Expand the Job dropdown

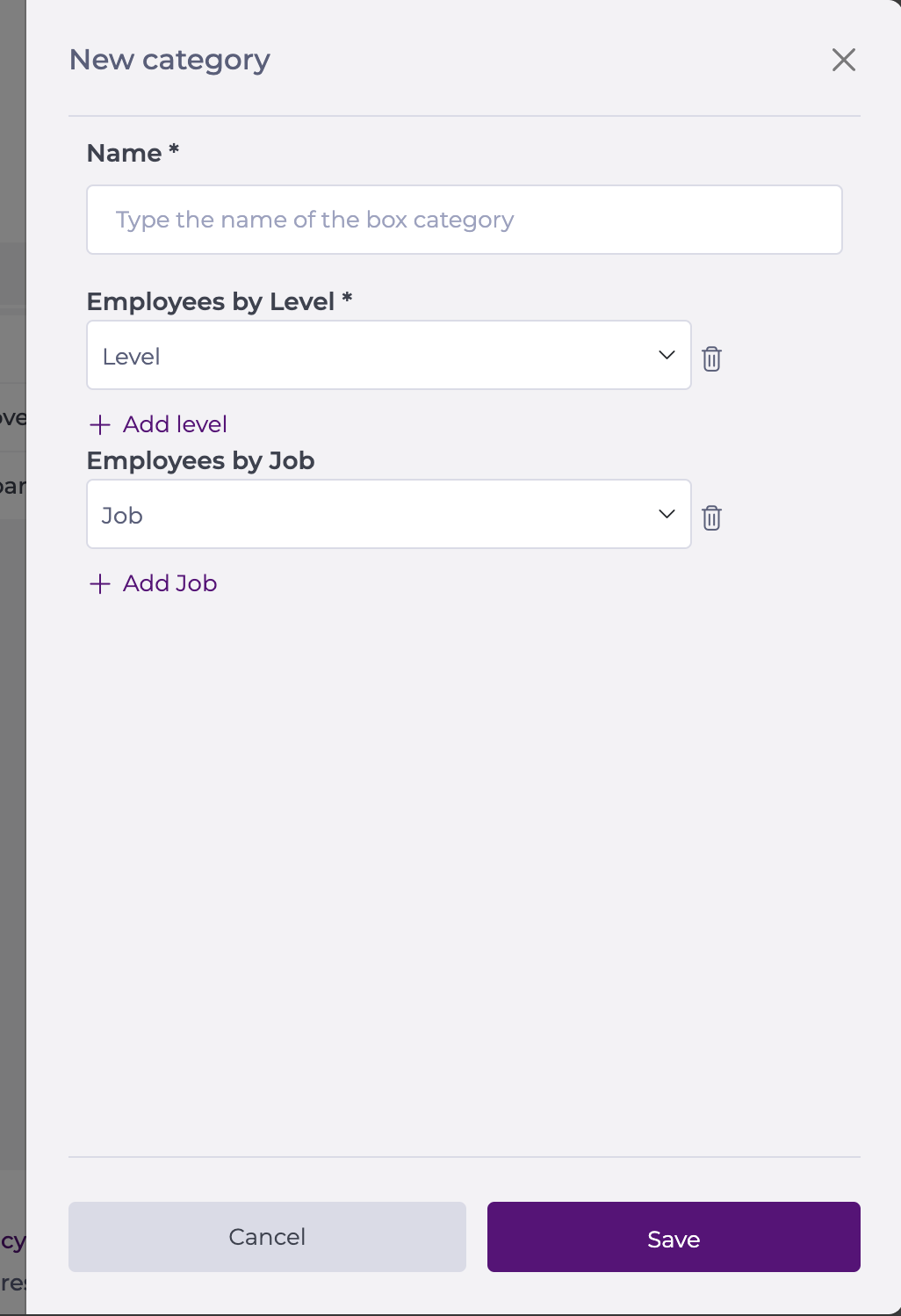pos(388,515)
